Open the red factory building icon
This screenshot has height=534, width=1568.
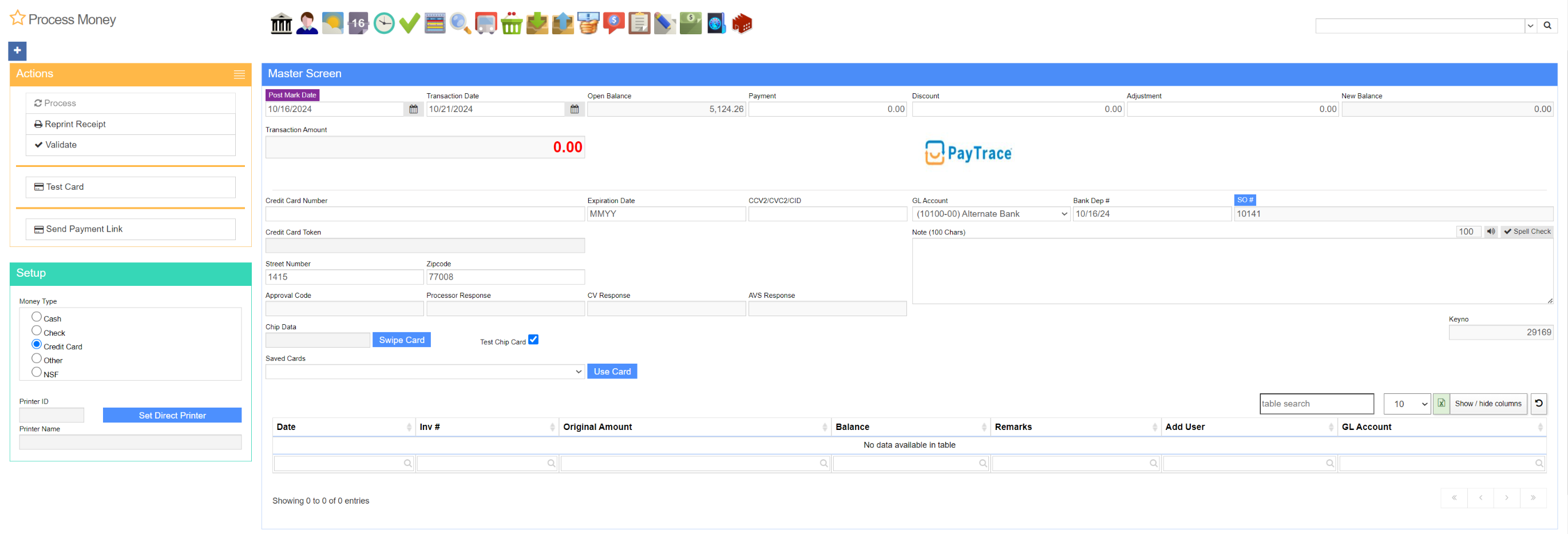coord(742,23)
